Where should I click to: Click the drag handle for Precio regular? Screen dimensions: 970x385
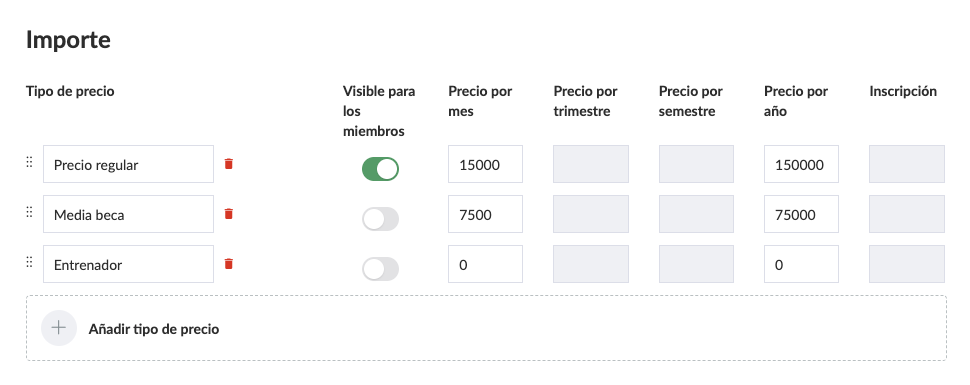[29, 162]
